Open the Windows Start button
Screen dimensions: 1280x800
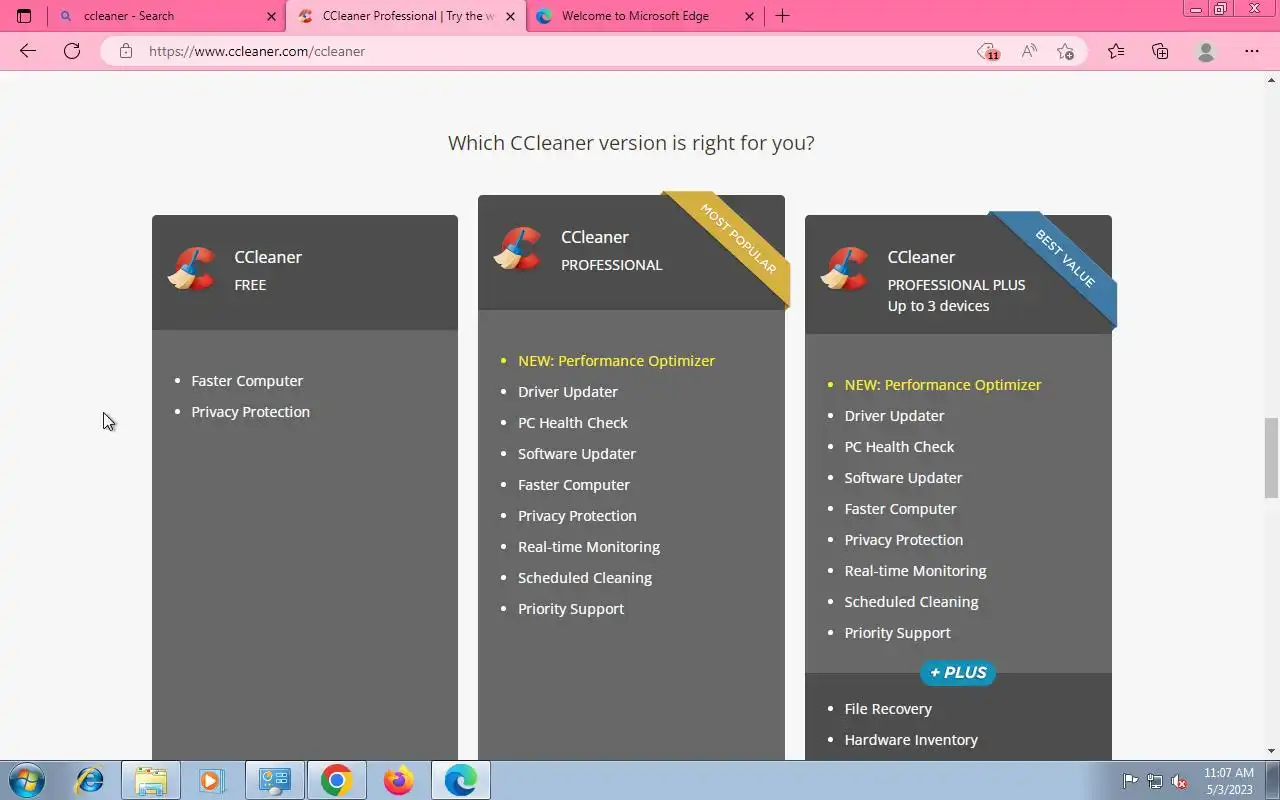[27, 780]
